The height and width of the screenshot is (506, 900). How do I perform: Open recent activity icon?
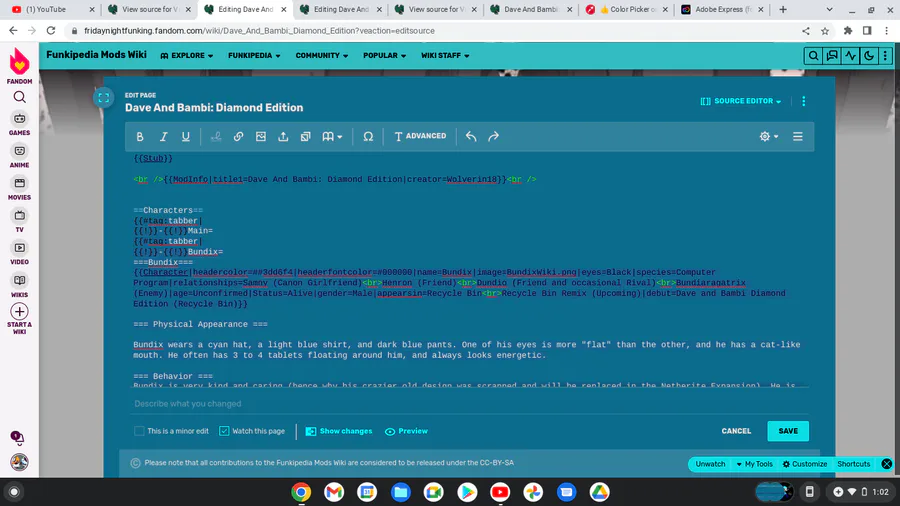coord(850,56)
